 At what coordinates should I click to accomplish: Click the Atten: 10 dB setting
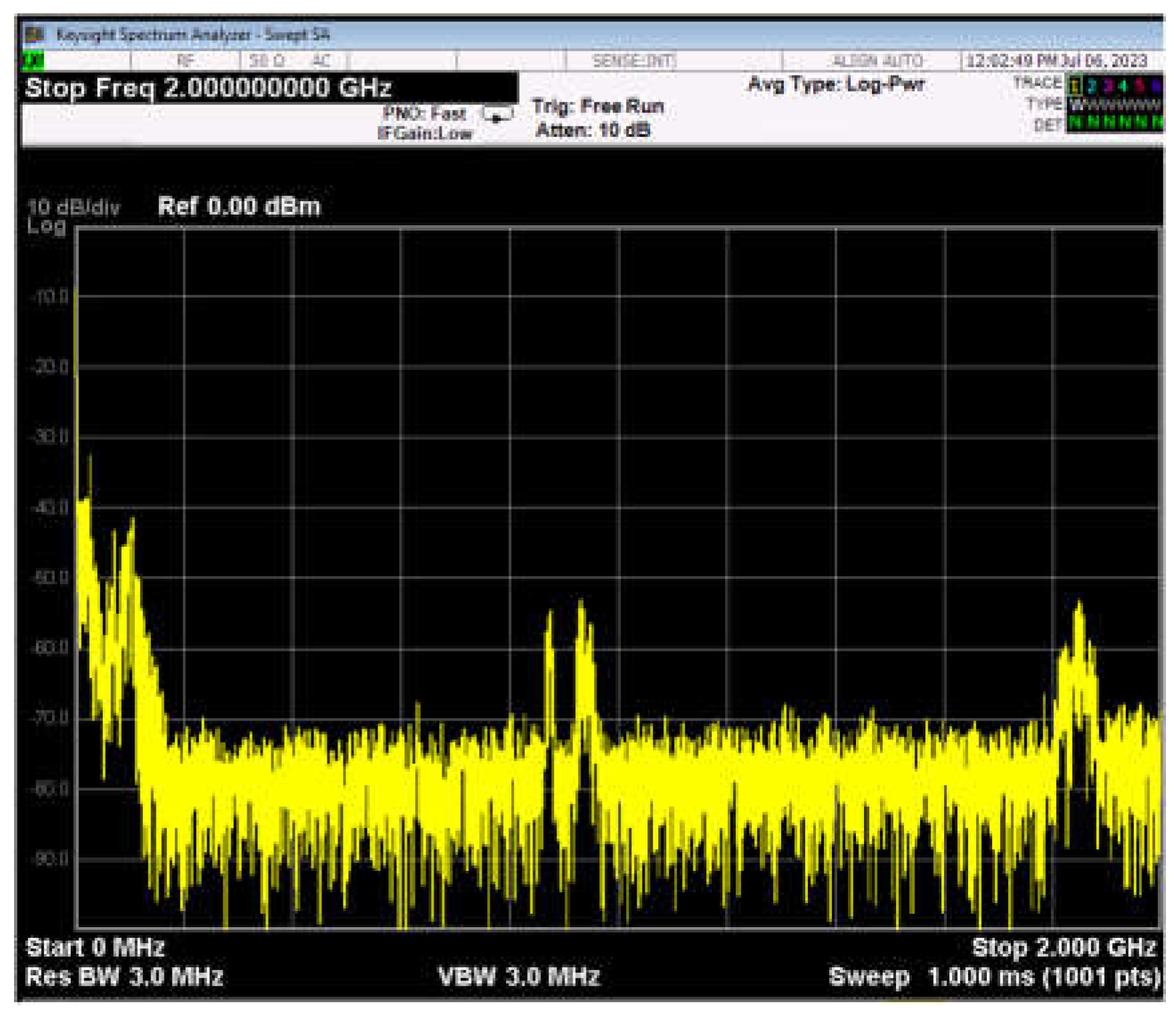[x=593, y=130]
